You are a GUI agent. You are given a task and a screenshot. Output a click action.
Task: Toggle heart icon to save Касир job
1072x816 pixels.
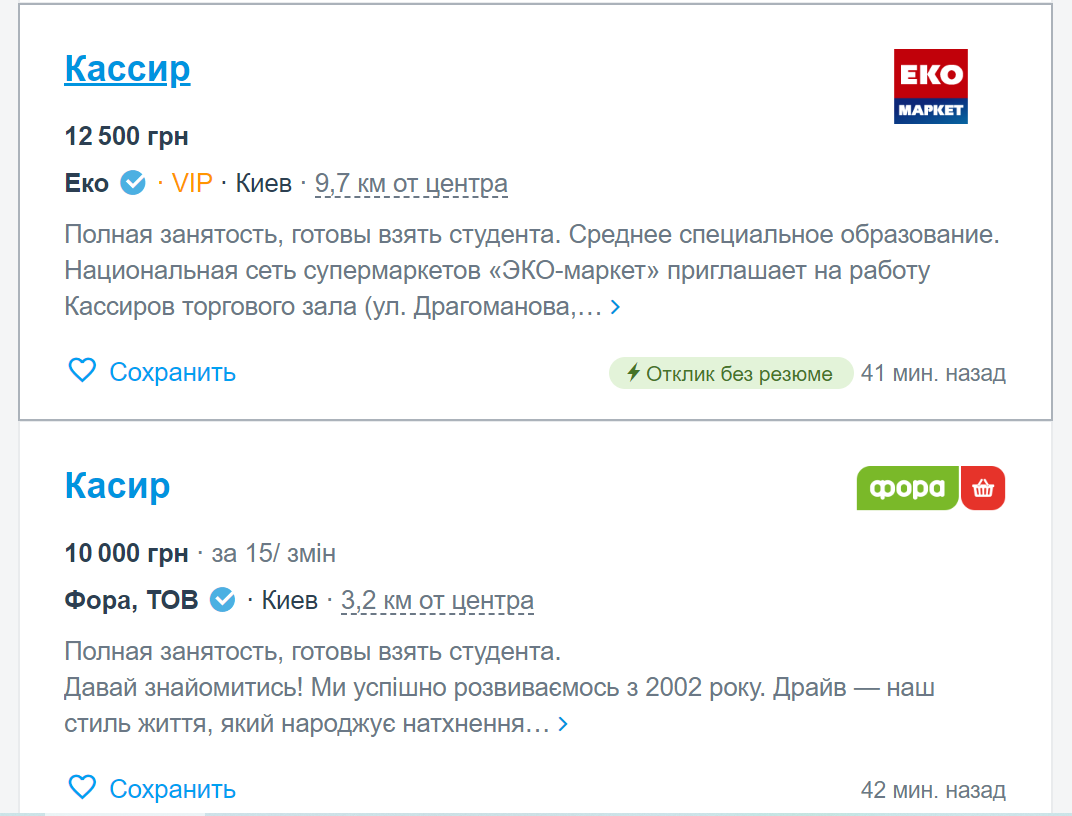[82, 787]
